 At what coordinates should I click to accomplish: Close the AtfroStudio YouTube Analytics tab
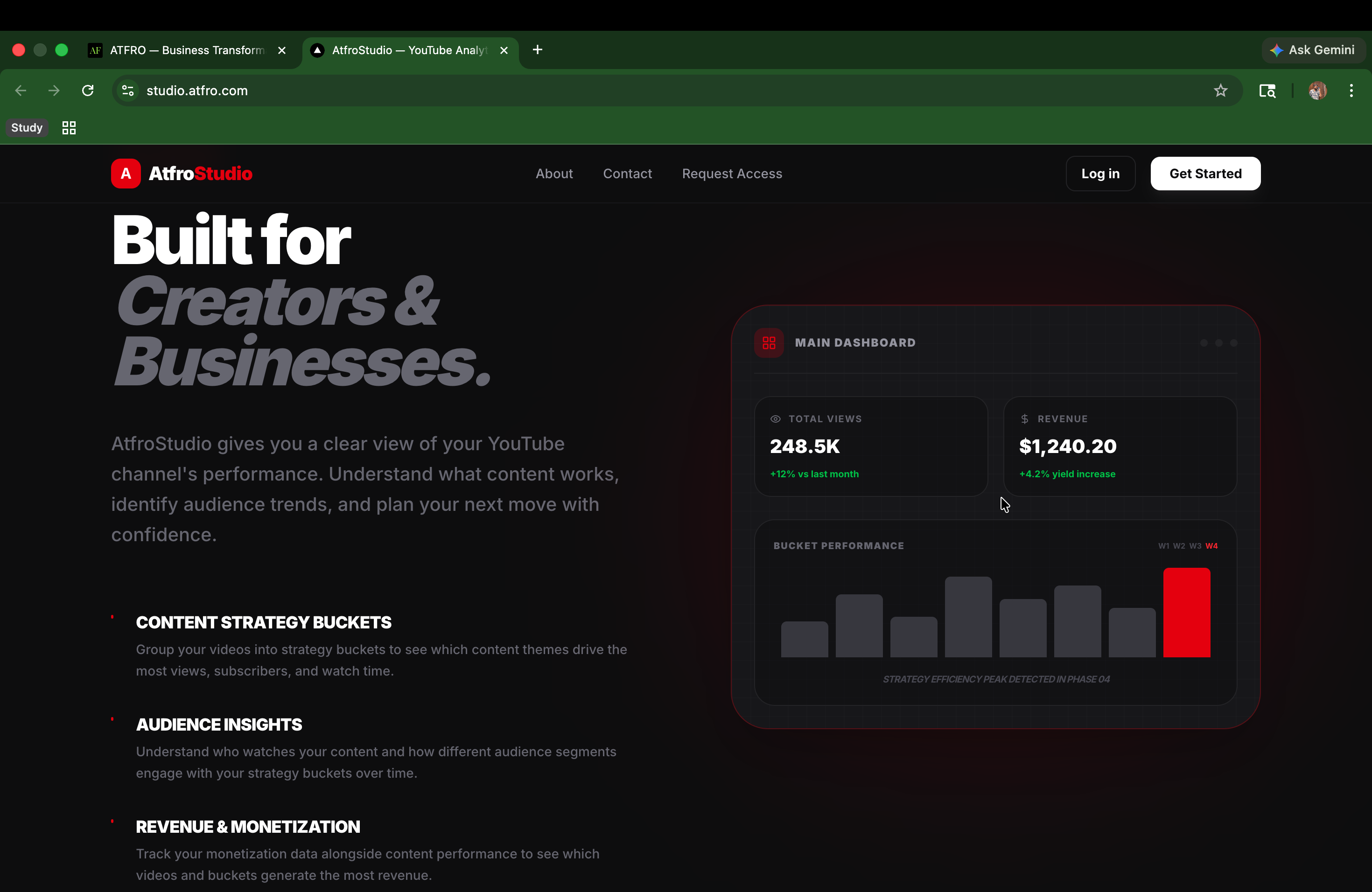[x=504, y=50]
